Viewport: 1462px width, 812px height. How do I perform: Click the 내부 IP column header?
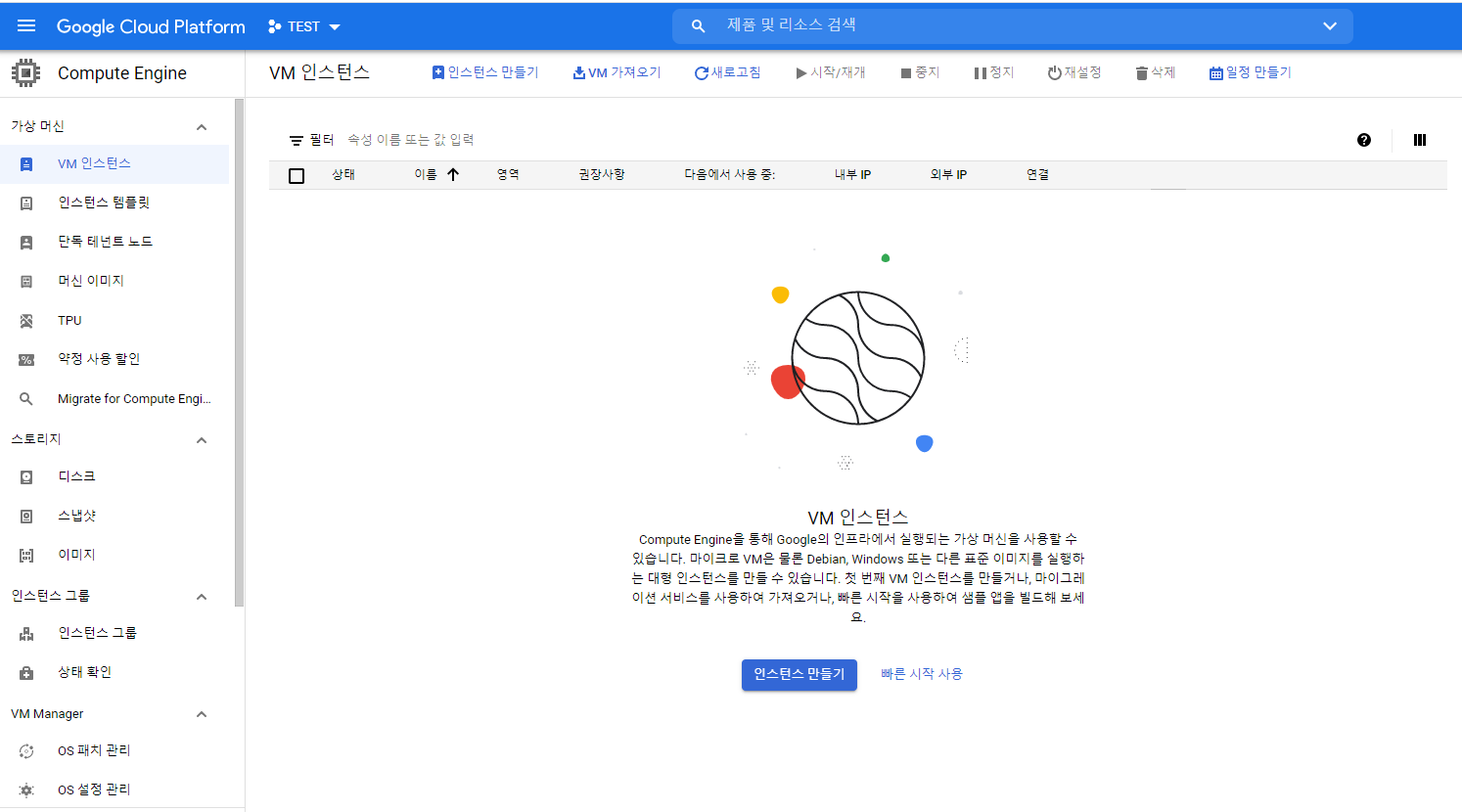point(852,175)
